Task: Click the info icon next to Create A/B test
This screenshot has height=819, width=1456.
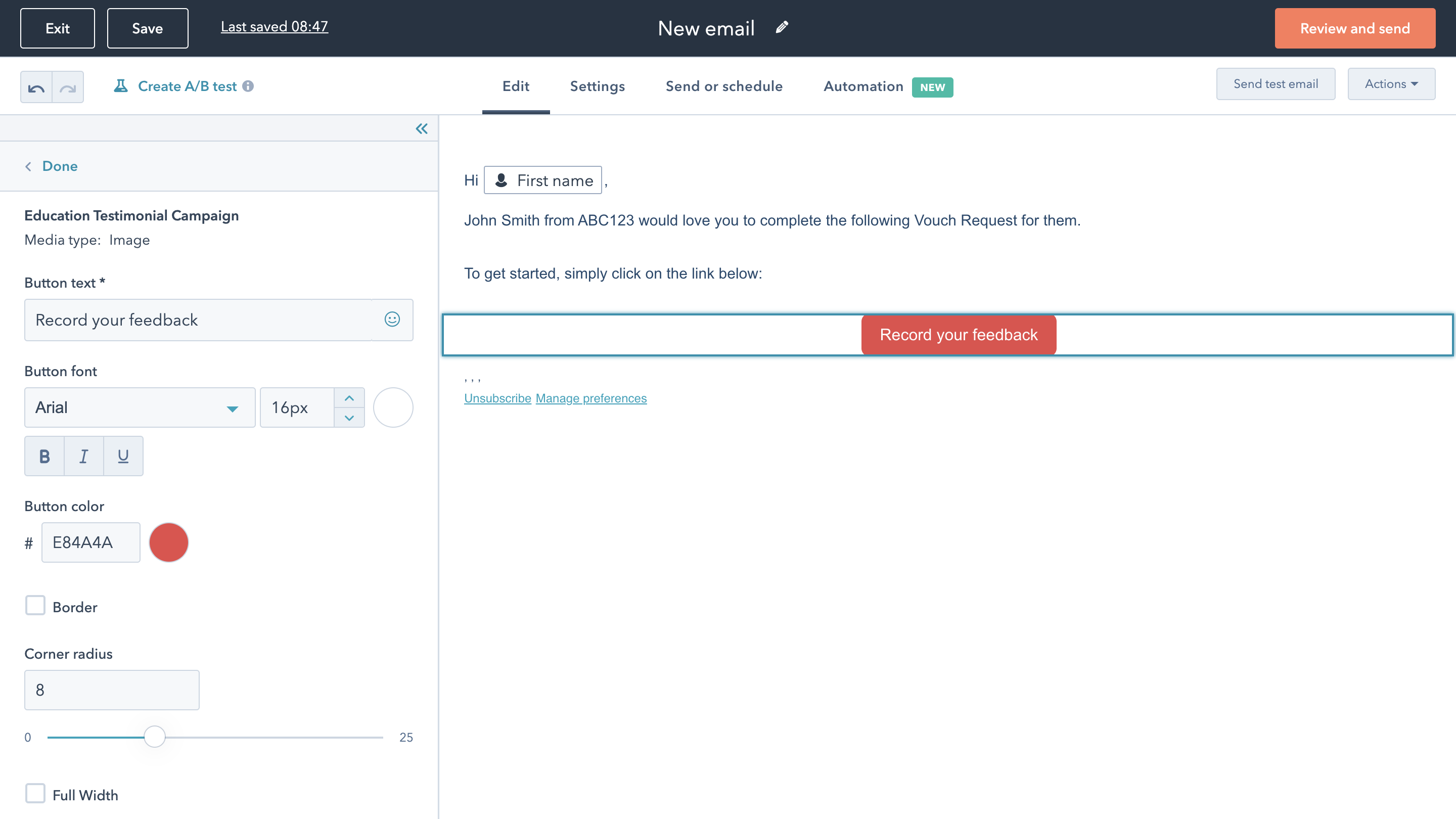Action: tap(249, 86)
